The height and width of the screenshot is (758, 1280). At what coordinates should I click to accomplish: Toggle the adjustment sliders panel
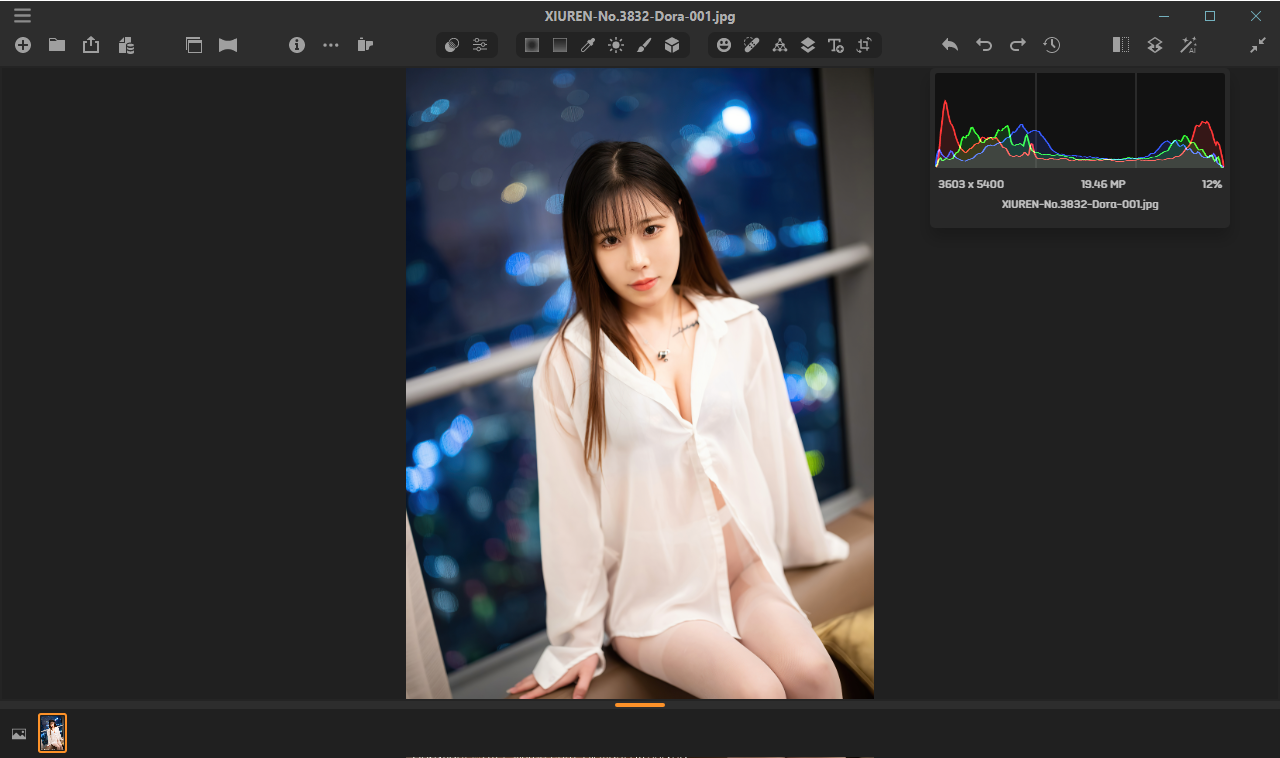pos(480,45)
